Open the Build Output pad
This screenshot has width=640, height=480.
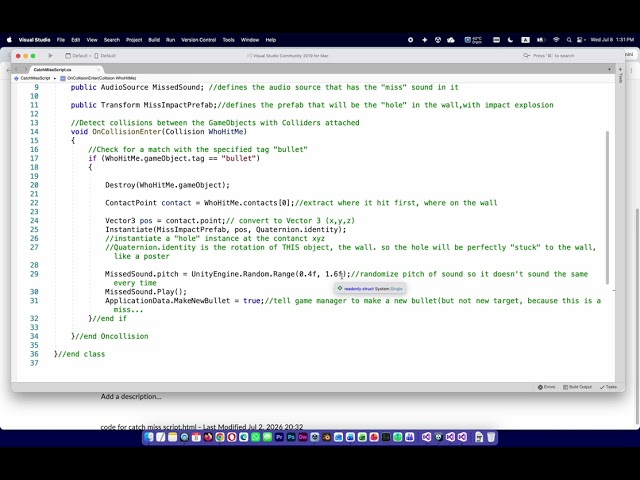(577, 387)
